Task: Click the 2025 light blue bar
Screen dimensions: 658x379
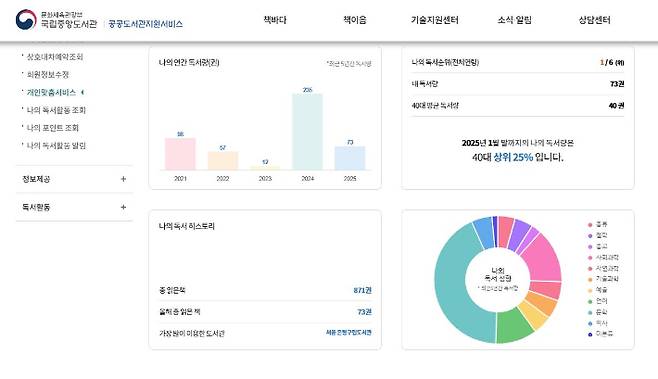Action: tap(350, 158)
